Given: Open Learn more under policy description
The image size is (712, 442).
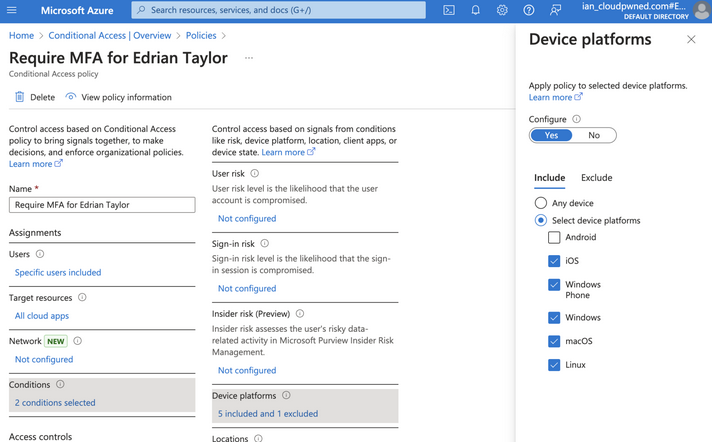Looking at the screenshot, I should tap(35, 164).
